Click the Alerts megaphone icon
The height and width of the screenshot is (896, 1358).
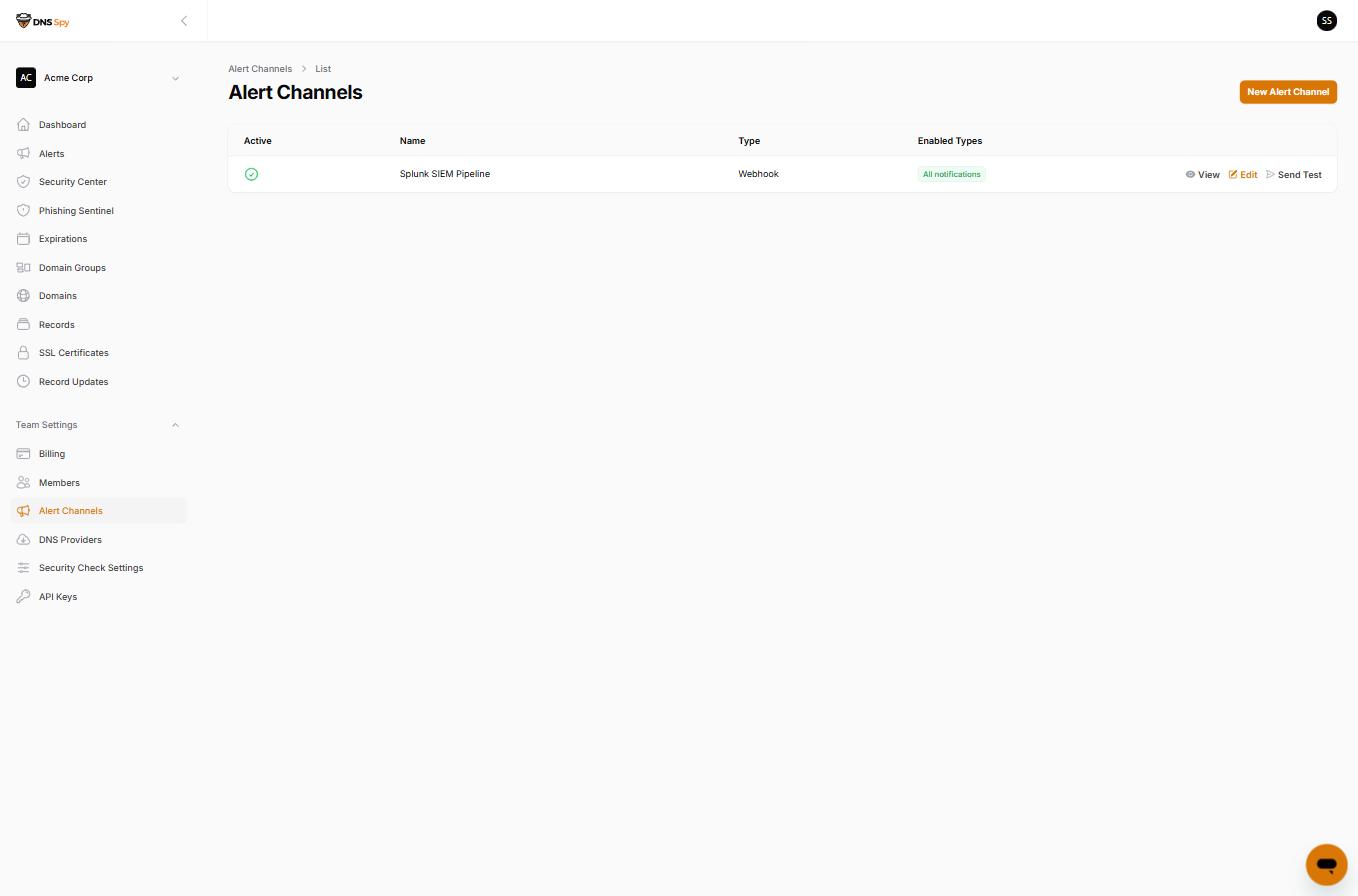click(23, 154)
